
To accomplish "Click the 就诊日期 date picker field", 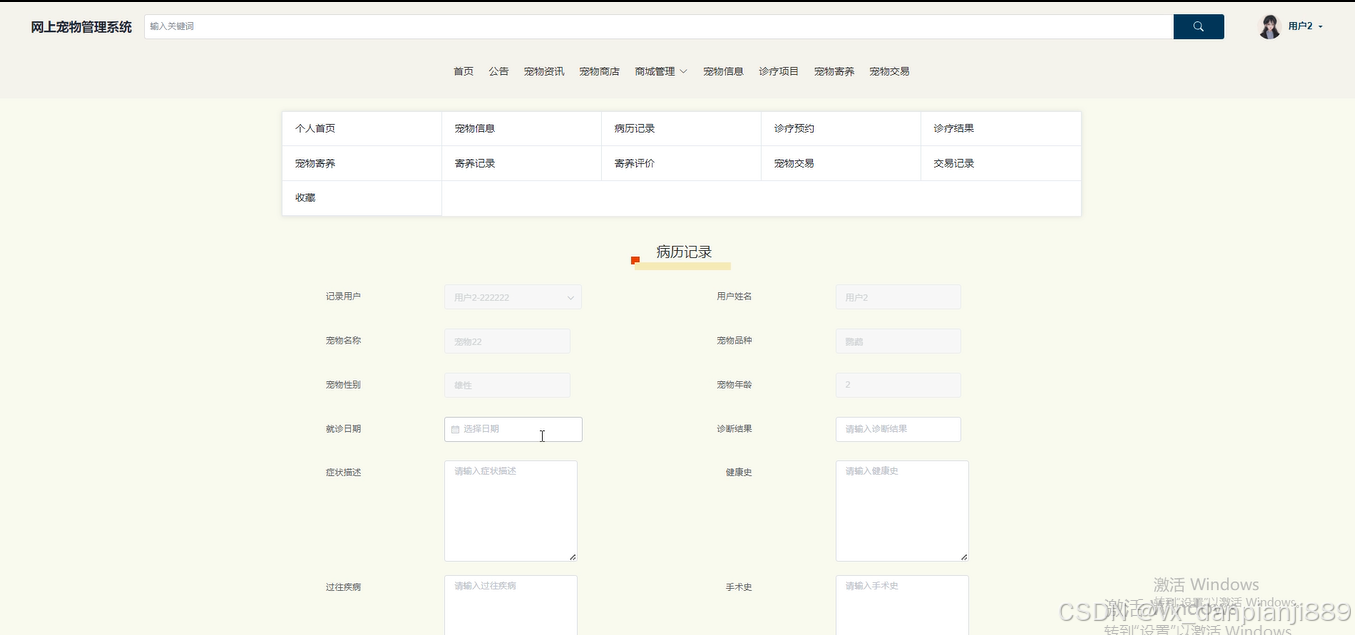I will click(513, 429).
